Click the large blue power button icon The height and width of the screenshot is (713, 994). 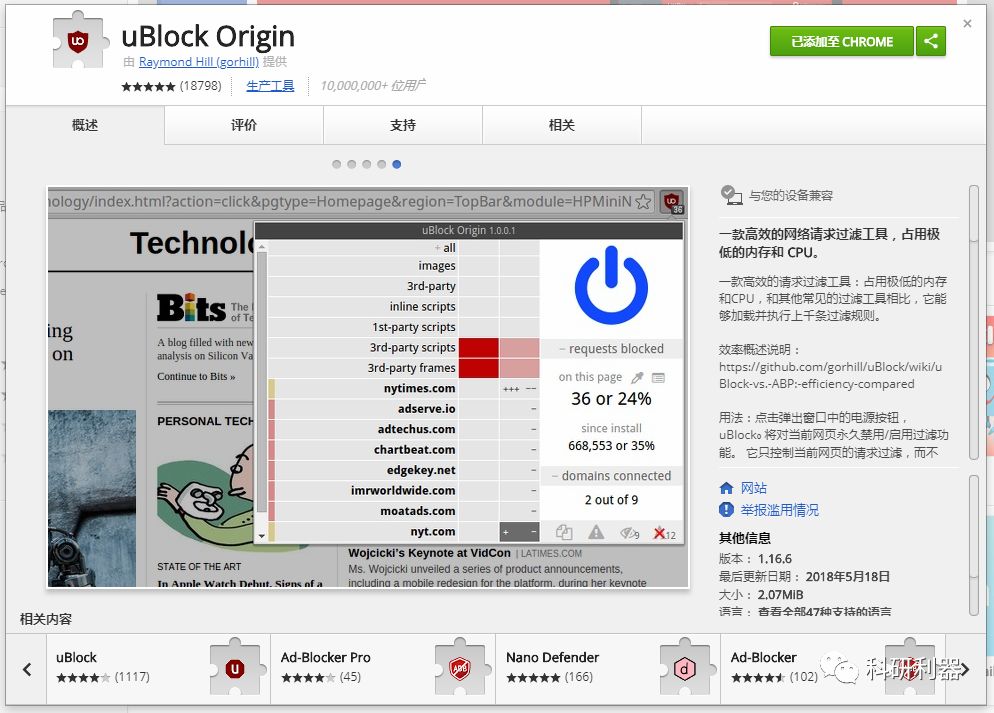pyautogui.click(x=611, y=286)
